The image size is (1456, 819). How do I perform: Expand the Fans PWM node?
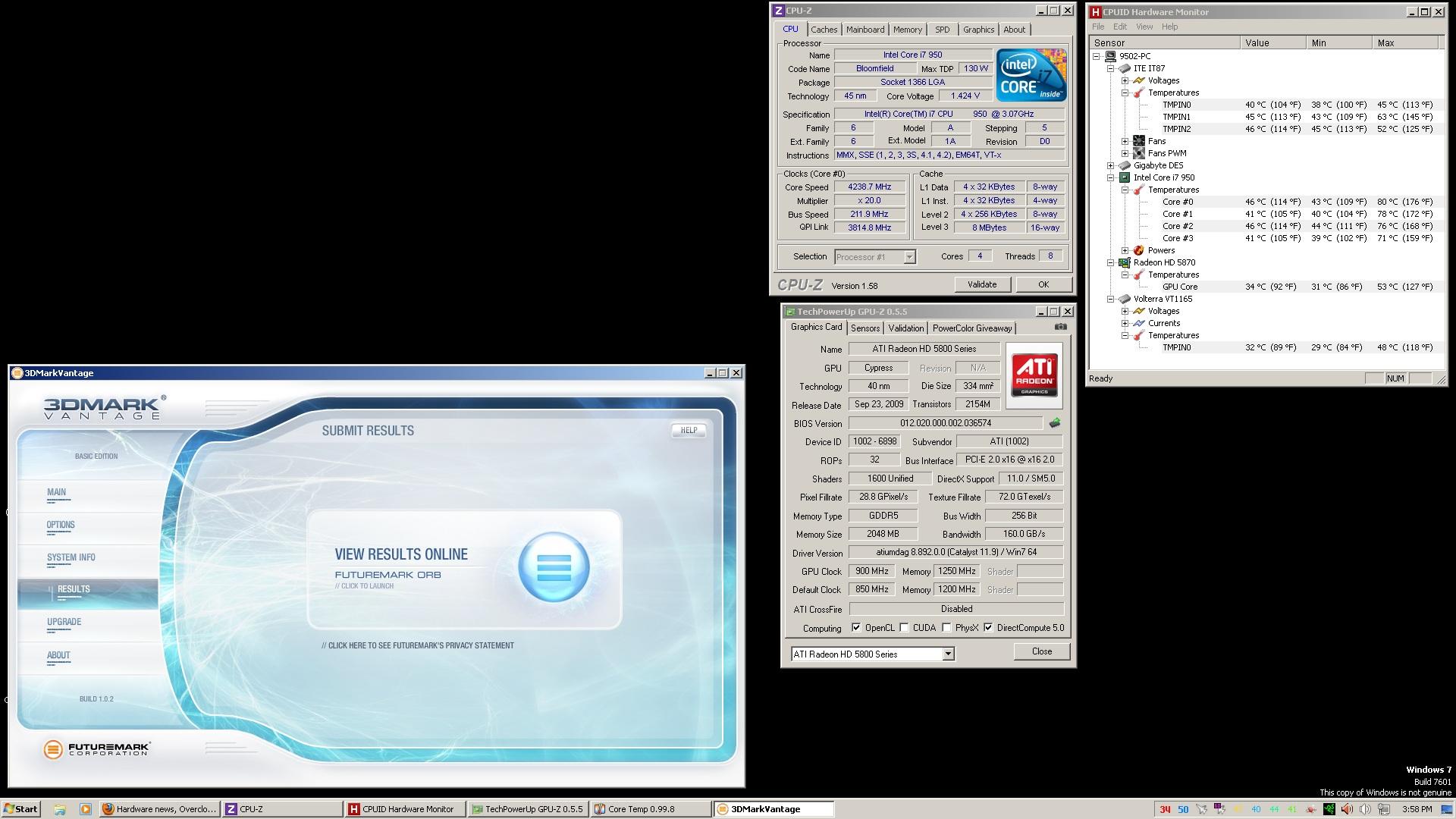click(1125, 153)
